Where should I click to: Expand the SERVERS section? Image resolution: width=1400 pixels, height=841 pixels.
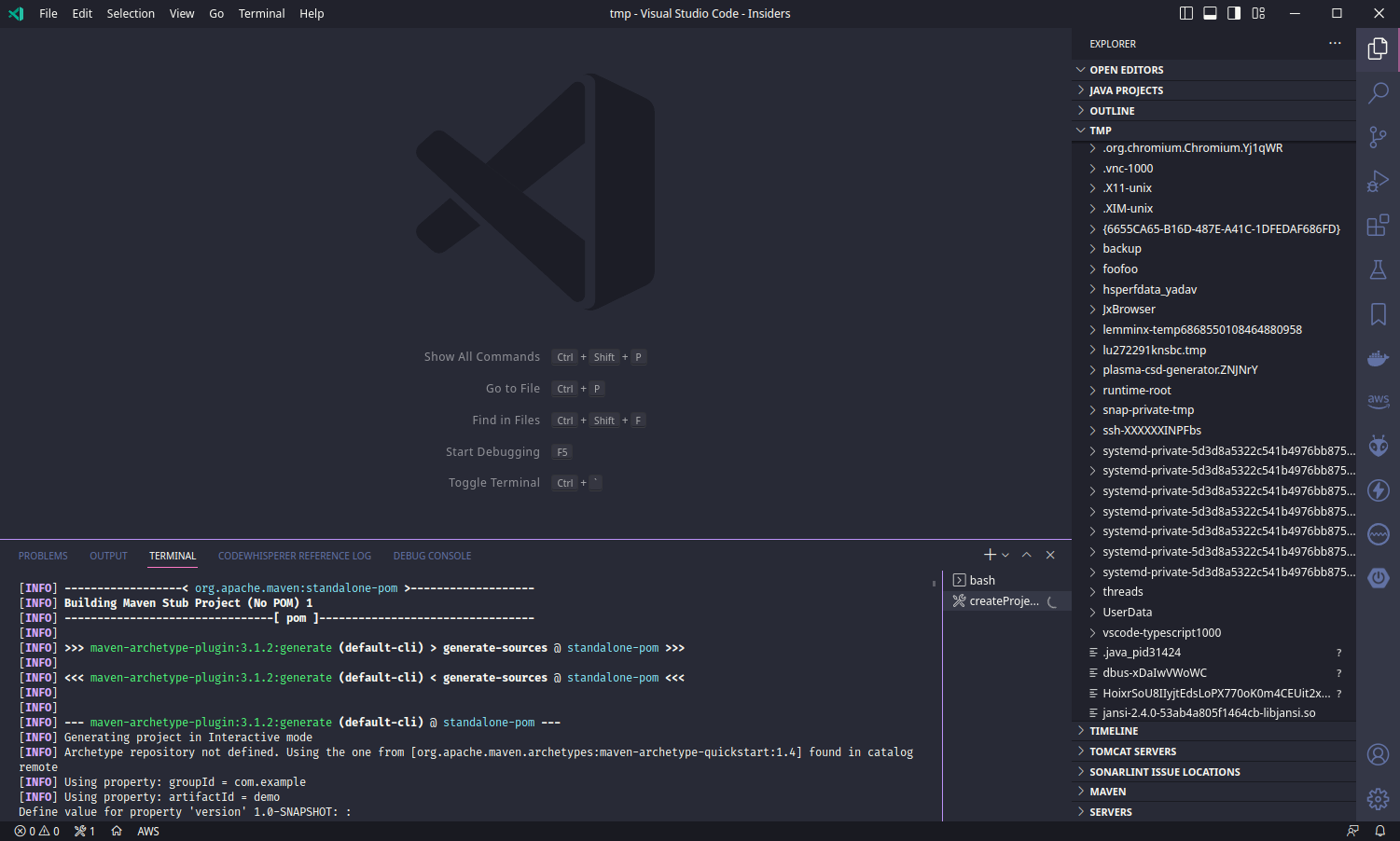1214,812
